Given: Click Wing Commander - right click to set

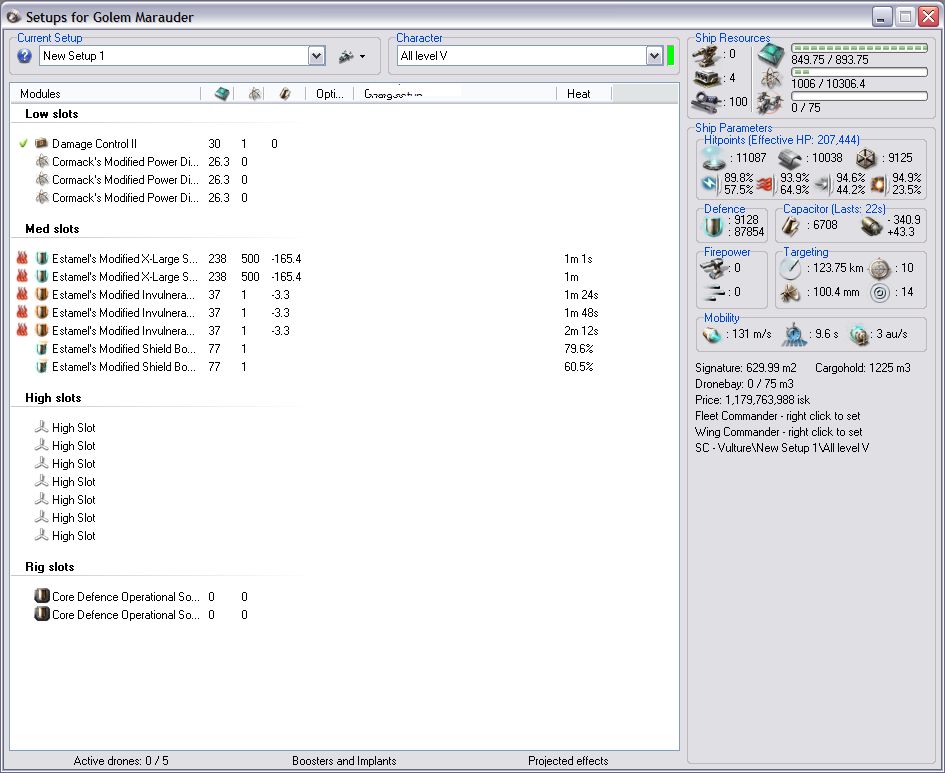Looking at the screenshot, I should 778,432.
